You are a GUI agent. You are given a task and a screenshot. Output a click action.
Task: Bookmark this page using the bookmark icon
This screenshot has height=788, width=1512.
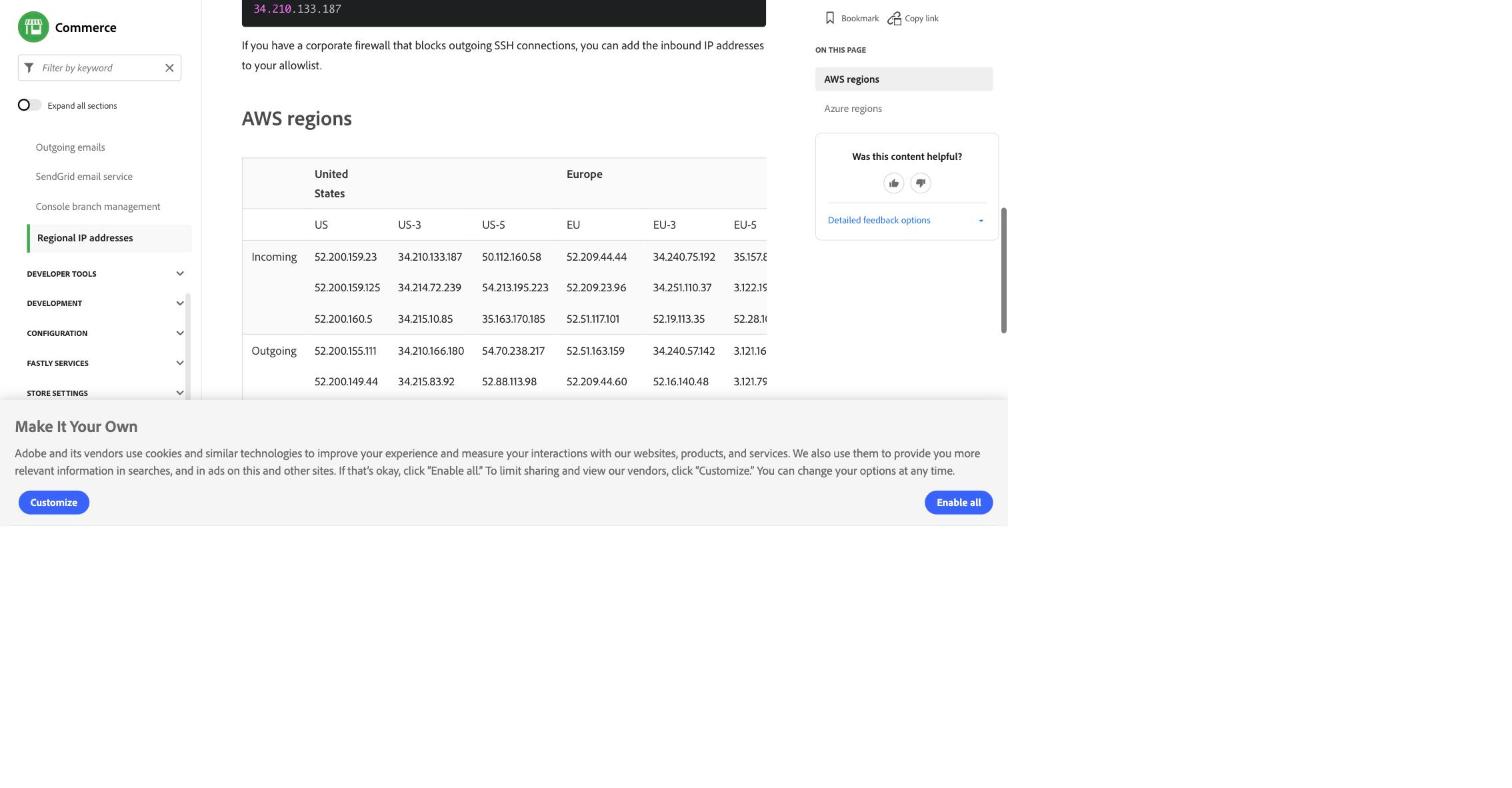(830, 18)
